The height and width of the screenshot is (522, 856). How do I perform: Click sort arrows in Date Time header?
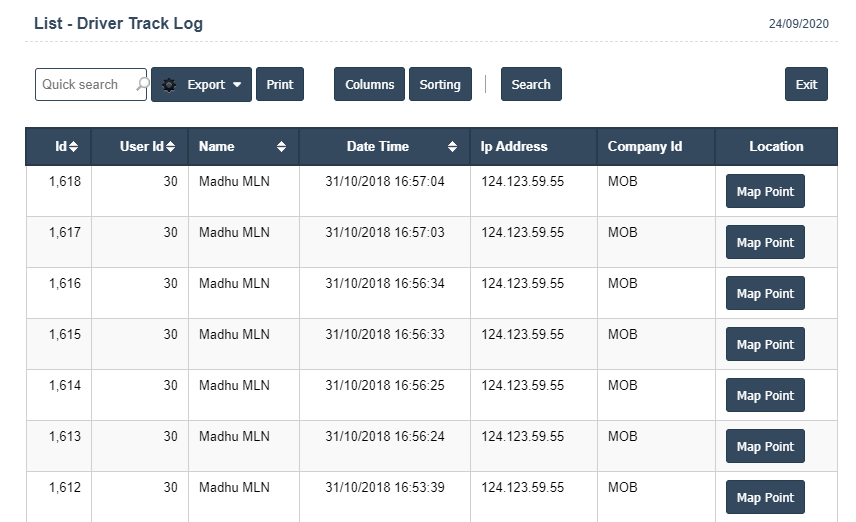tap(453, 147)
